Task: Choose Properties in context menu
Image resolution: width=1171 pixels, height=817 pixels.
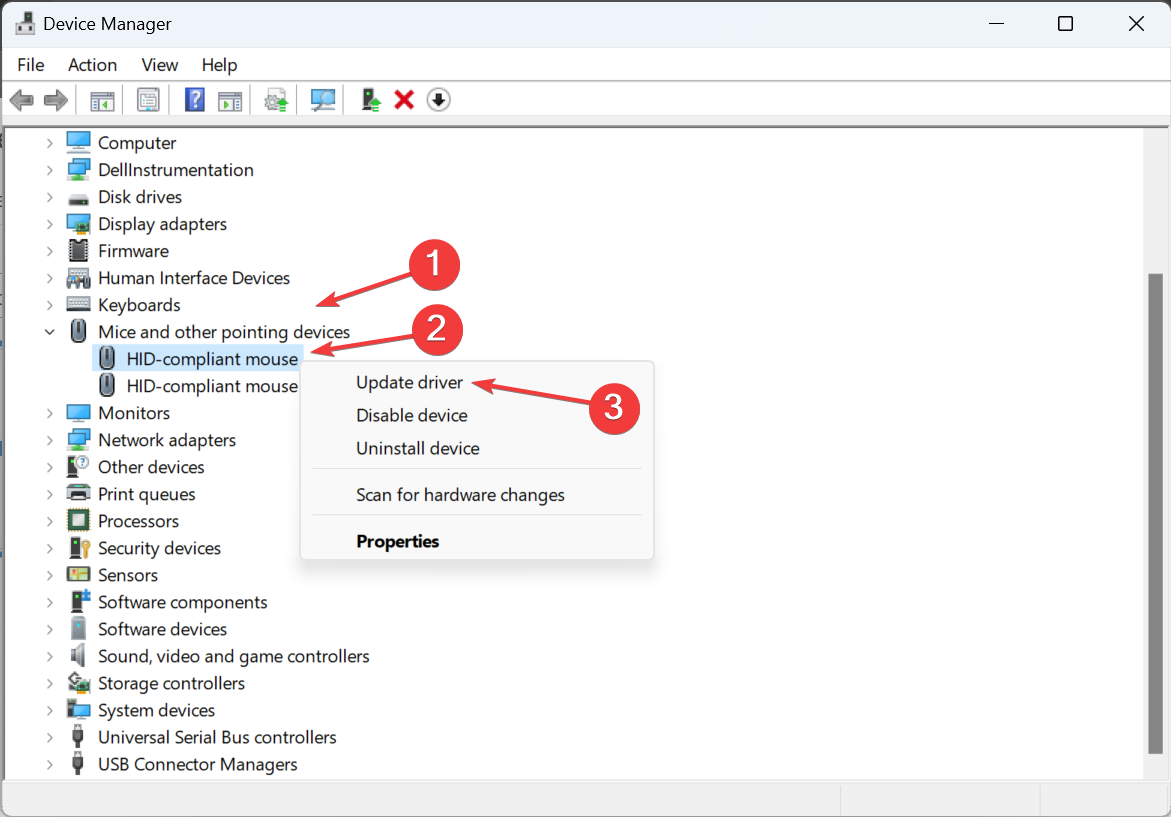Action: [x=397, y=541]
